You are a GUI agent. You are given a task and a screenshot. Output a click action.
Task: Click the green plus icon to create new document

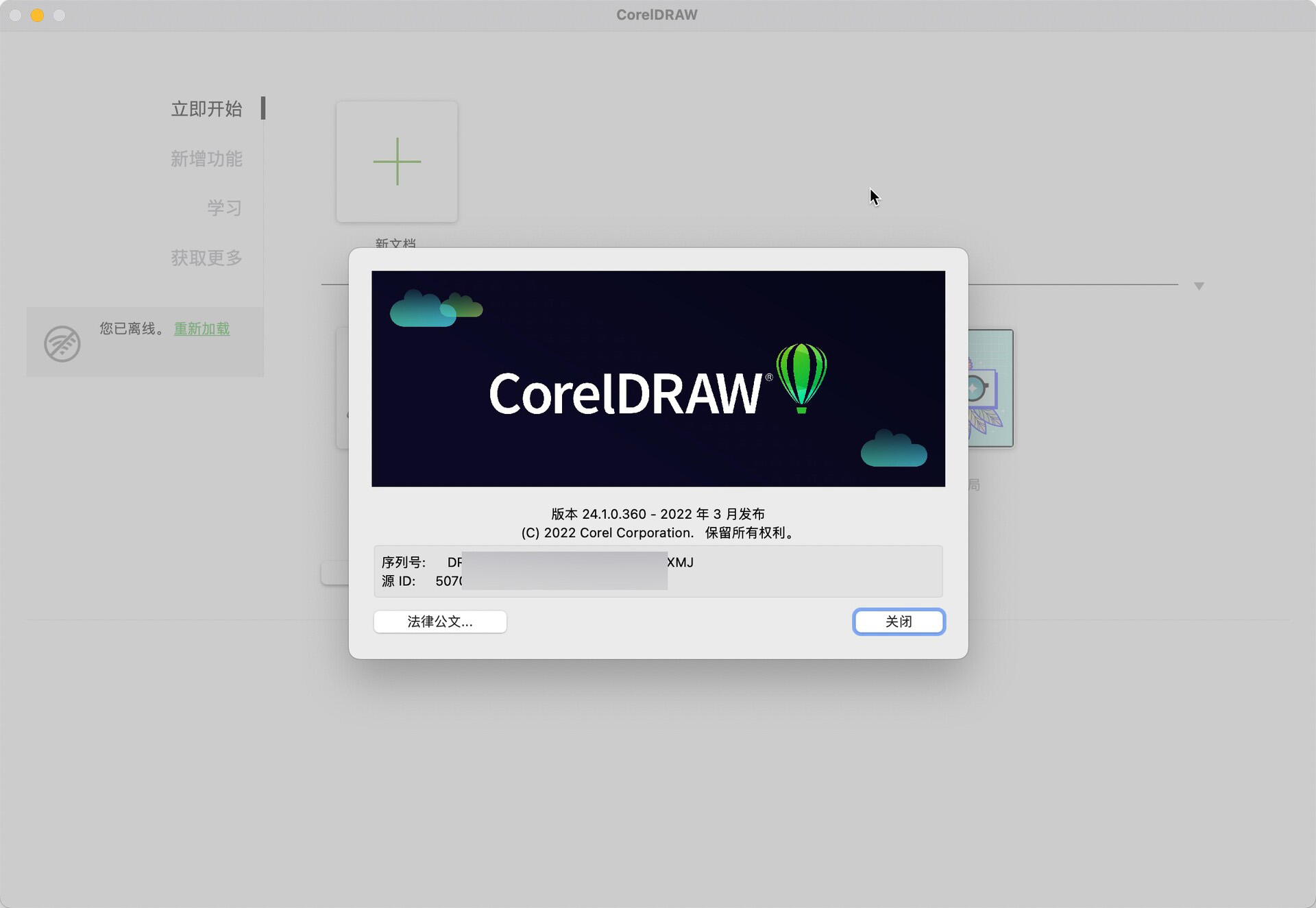click(x=396, y=160)
